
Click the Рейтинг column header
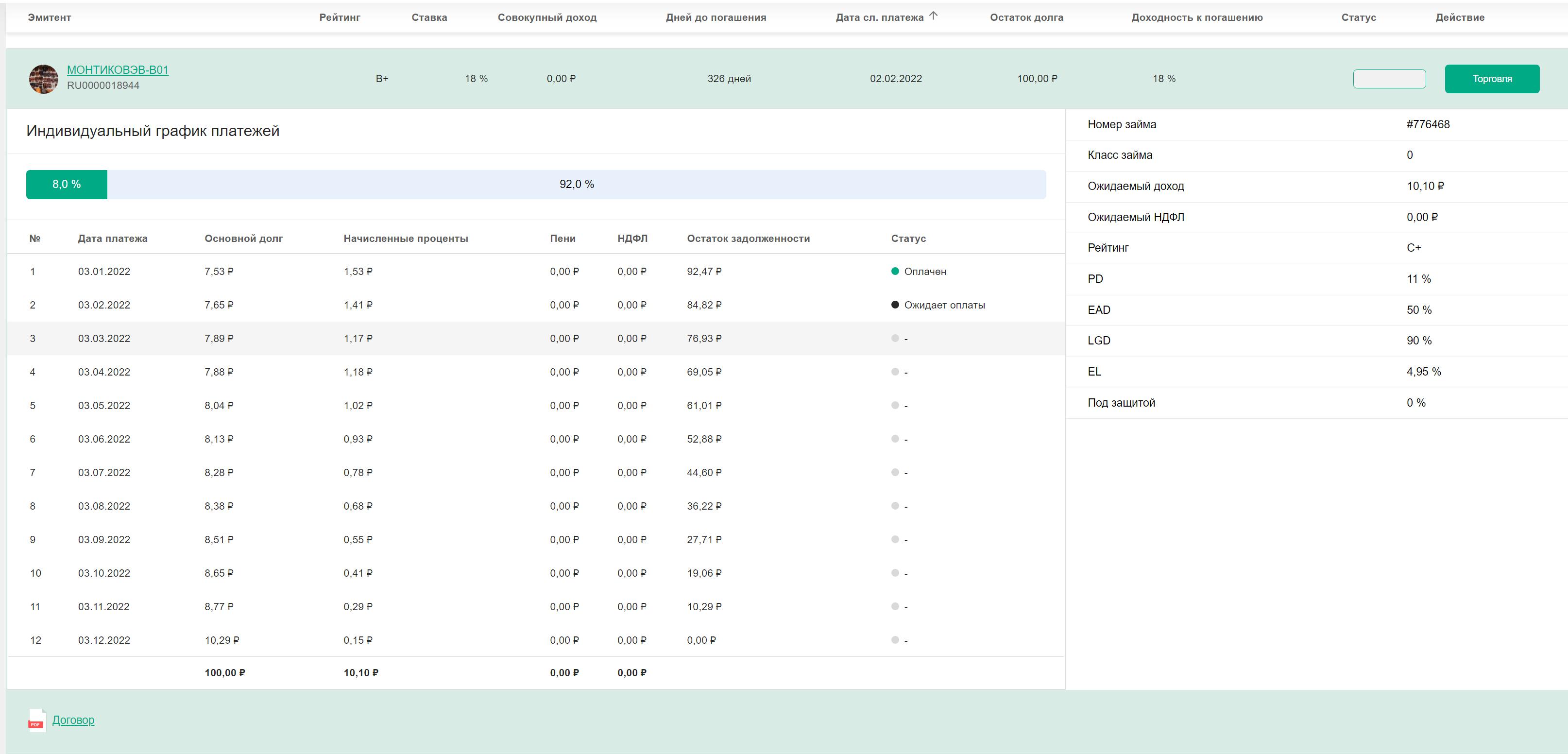pos(340,17)
